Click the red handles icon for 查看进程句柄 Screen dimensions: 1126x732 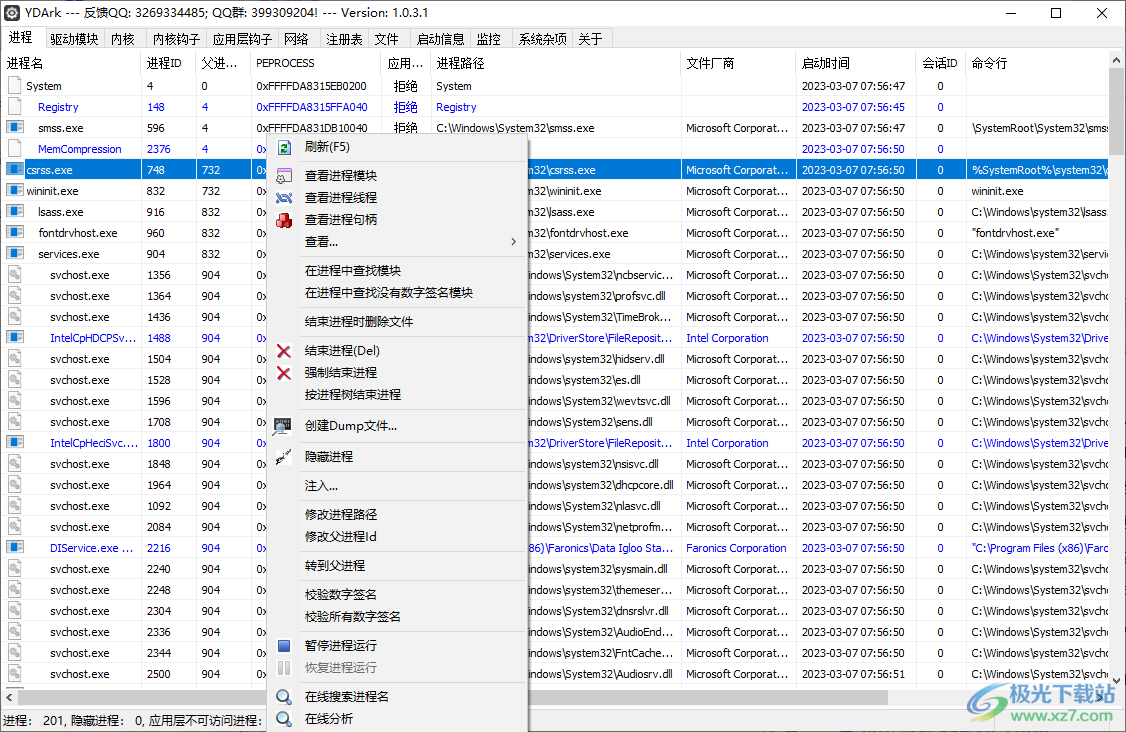pos(284,220)
